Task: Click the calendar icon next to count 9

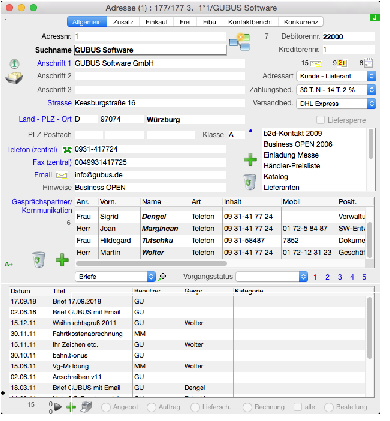Action: point(342,63)
